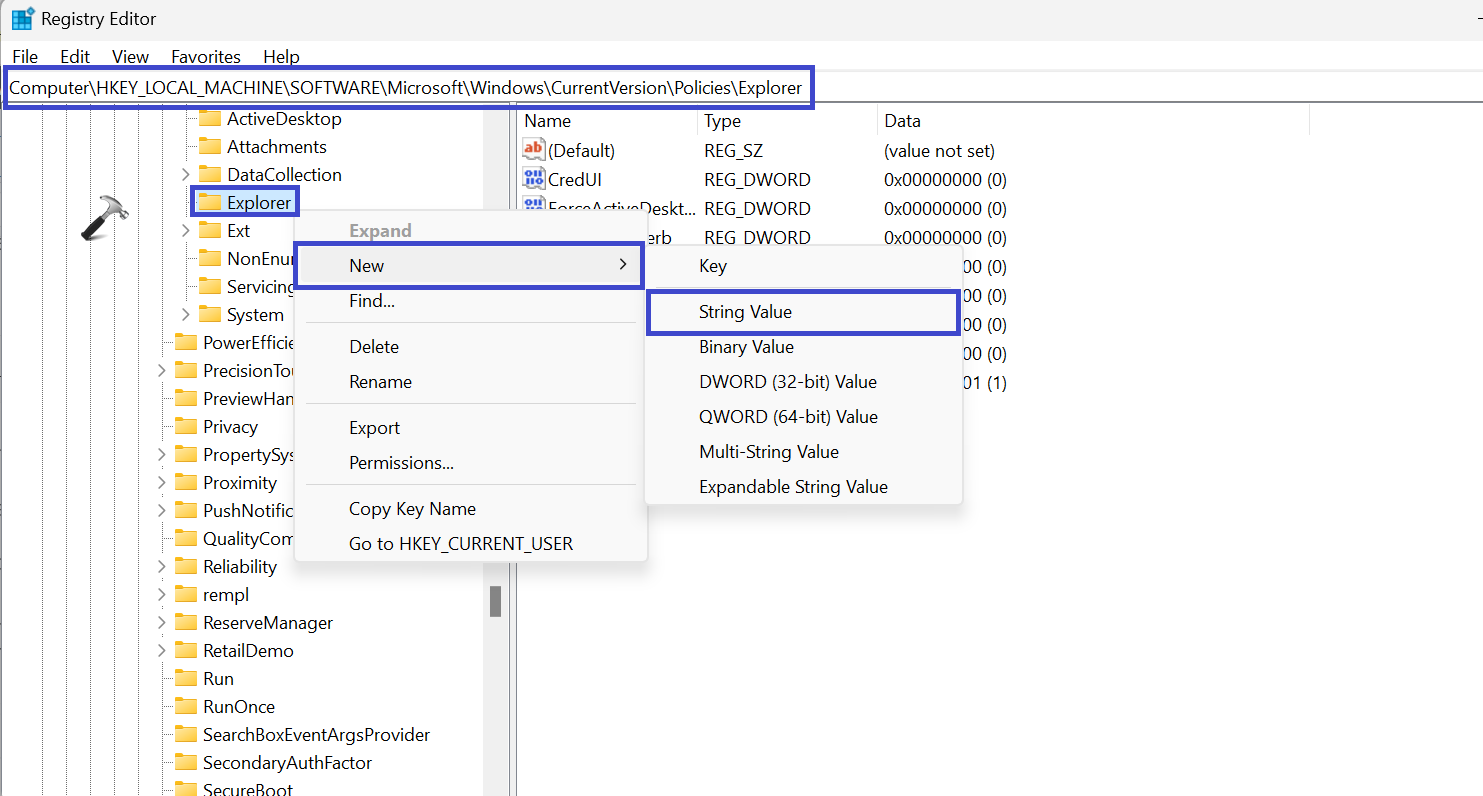The width and height of the screenshot is (1483, 796).
Task: Expand the Reliability key arrow
Action: [162, 567]
